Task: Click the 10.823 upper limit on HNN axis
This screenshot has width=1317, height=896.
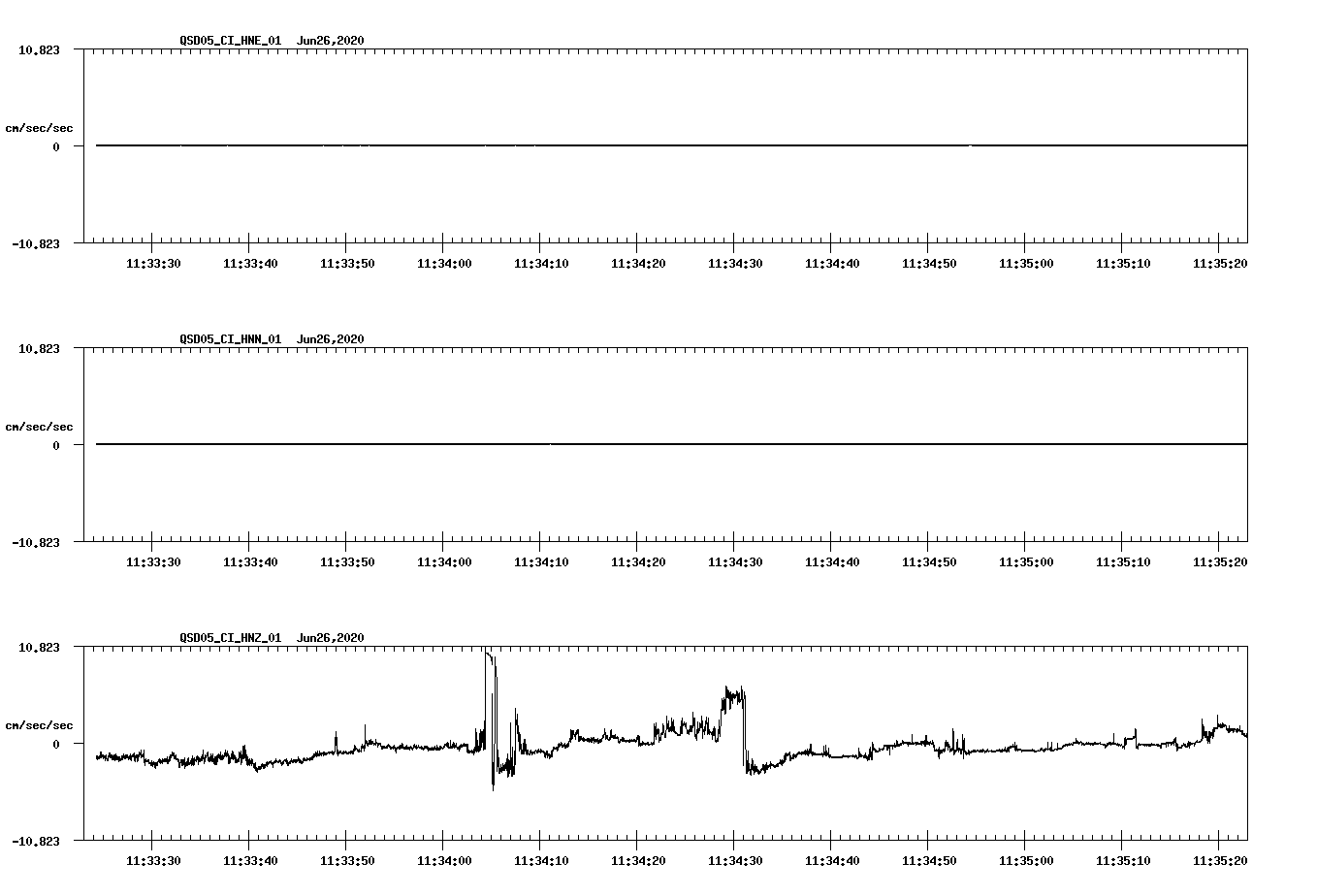Action: click(39, 348)
